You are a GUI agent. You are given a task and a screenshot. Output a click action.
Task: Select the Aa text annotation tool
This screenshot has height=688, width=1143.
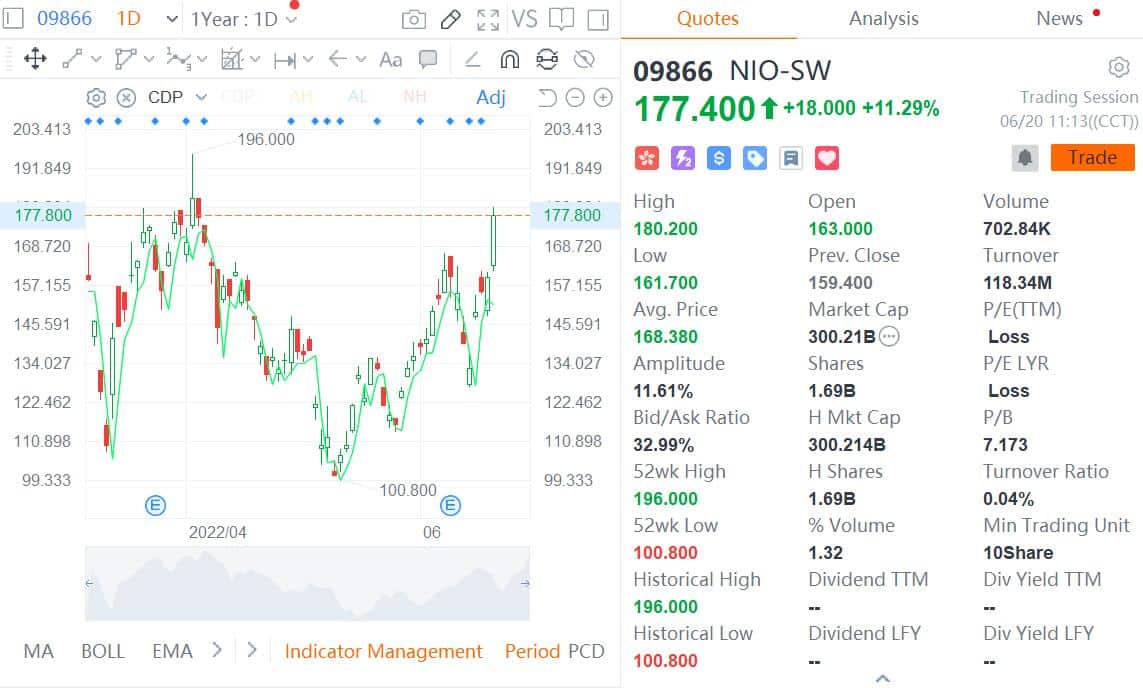[390, 59]
